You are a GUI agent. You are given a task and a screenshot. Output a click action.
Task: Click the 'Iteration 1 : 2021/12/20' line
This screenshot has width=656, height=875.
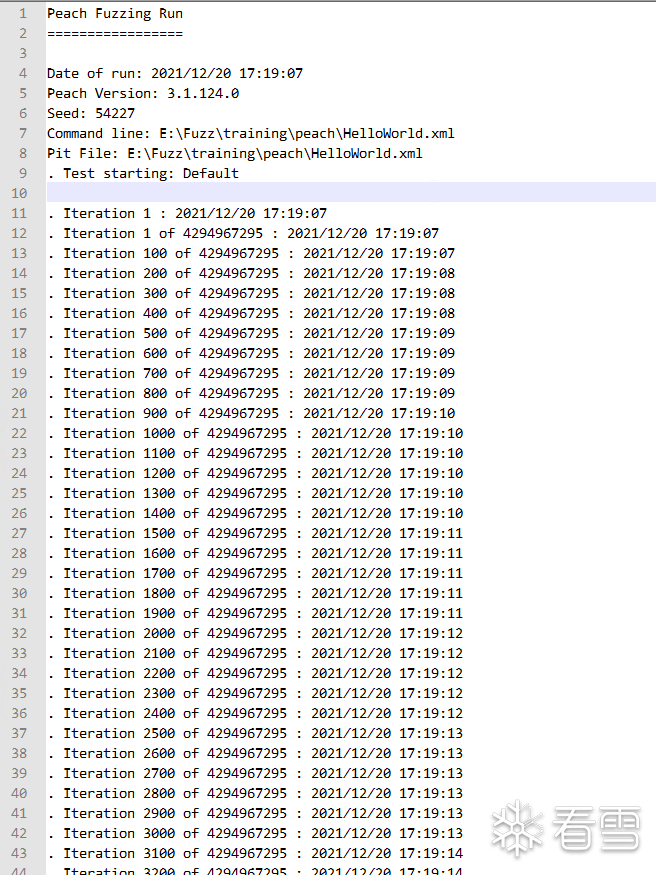(187, 213)
